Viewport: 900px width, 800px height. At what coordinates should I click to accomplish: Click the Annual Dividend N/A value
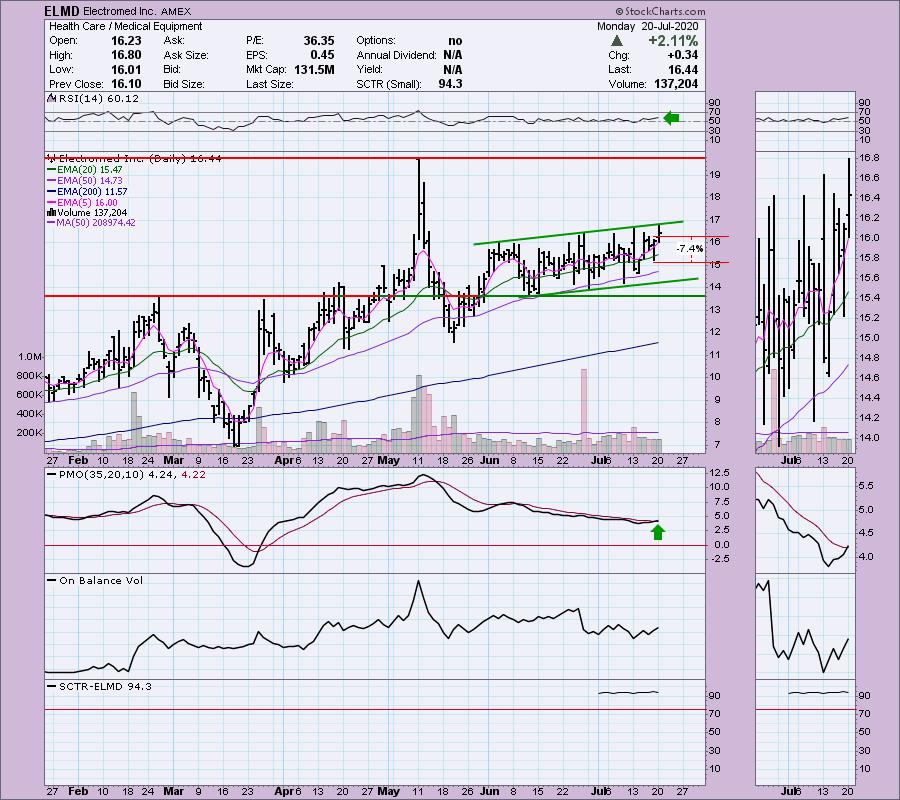[453, 55]
